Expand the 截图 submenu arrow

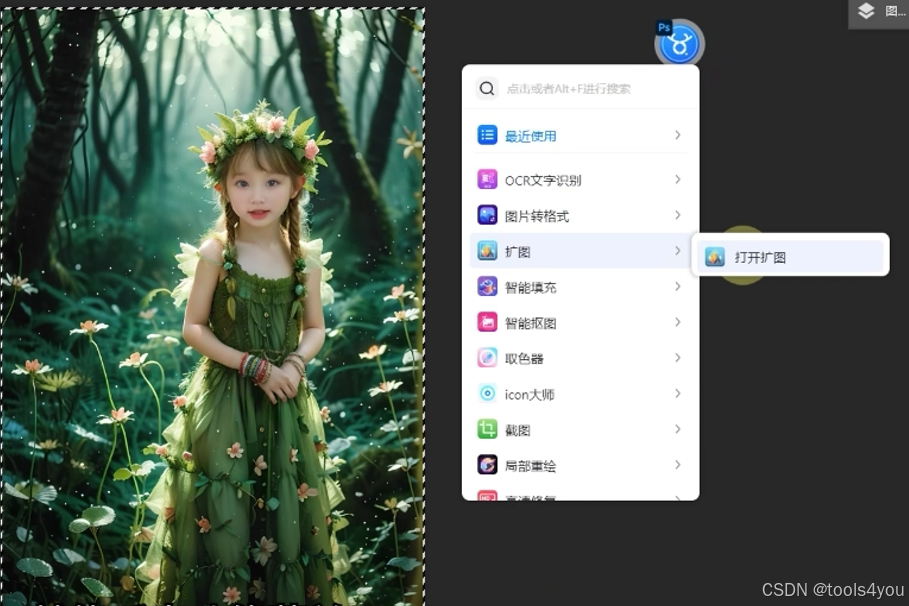[678, 429]
